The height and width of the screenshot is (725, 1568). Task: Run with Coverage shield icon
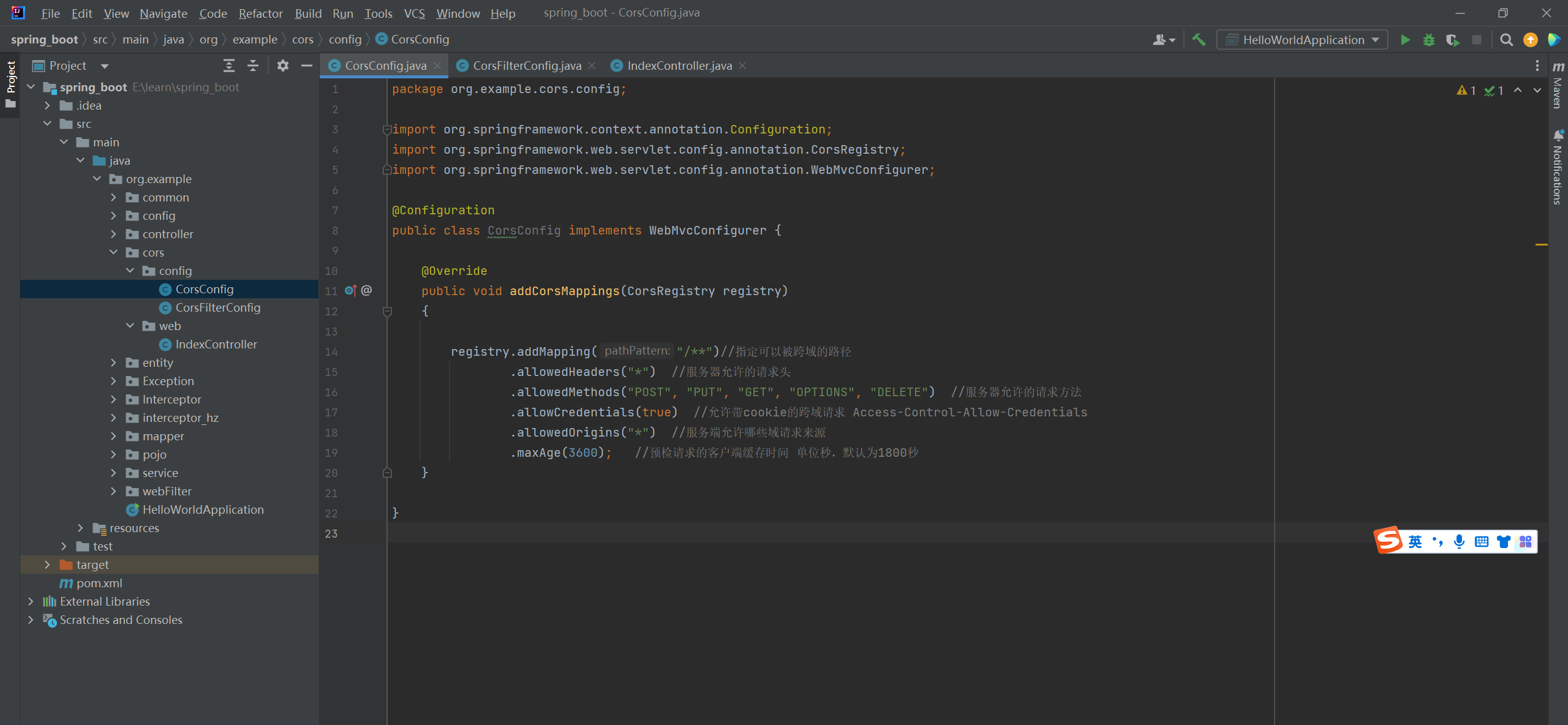click(1452, 40)
